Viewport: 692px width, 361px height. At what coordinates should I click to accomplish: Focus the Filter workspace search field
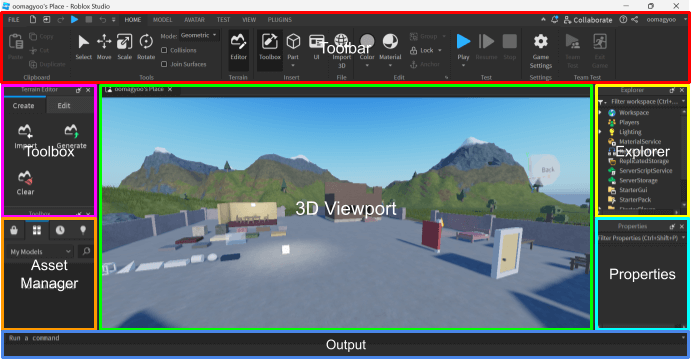[643, 102]
